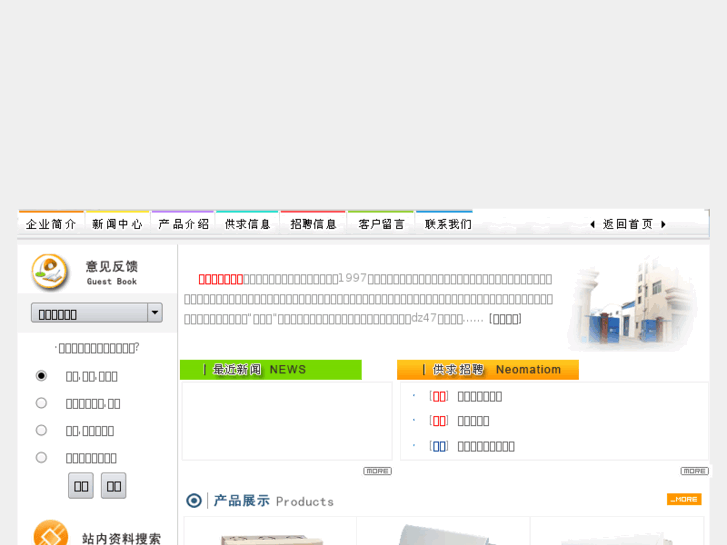This screenshot has width=727, height=545.
Task: Click 产品展示 Products heading
Action: coord(274,501)
